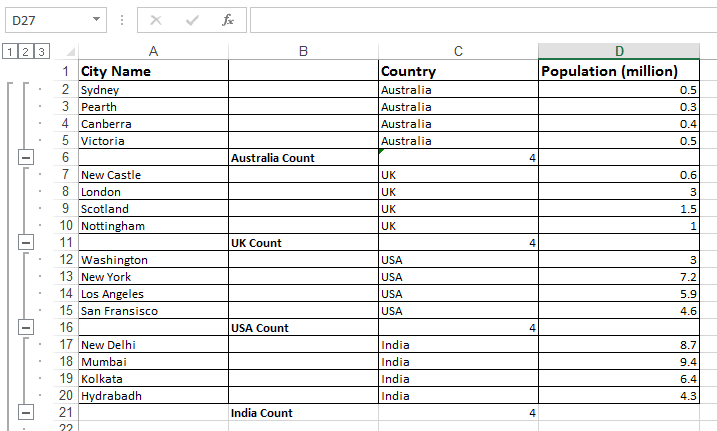Select the New Delhi cell
717x431 pixels.
point(154,345)
